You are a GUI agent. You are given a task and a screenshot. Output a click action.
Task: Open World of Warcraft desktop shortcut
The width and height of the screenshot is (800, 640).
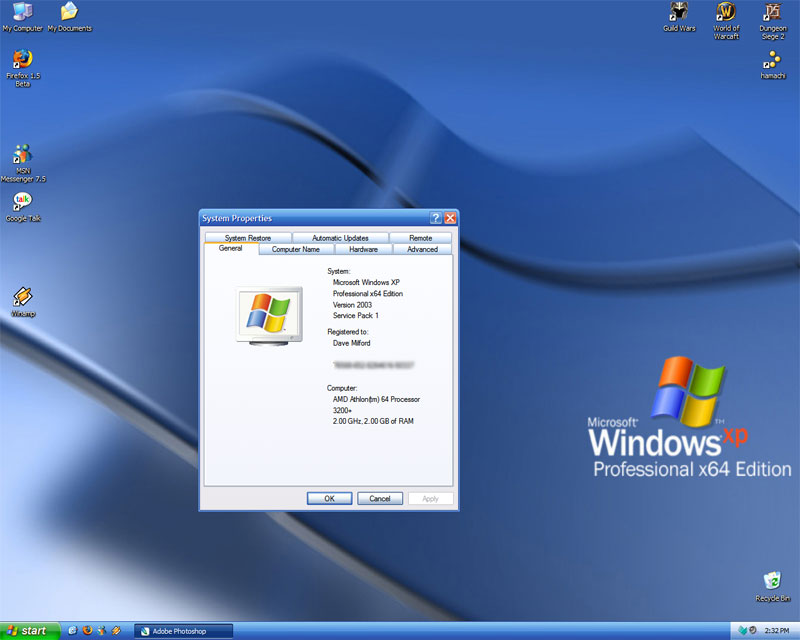[x=726, y=12]
